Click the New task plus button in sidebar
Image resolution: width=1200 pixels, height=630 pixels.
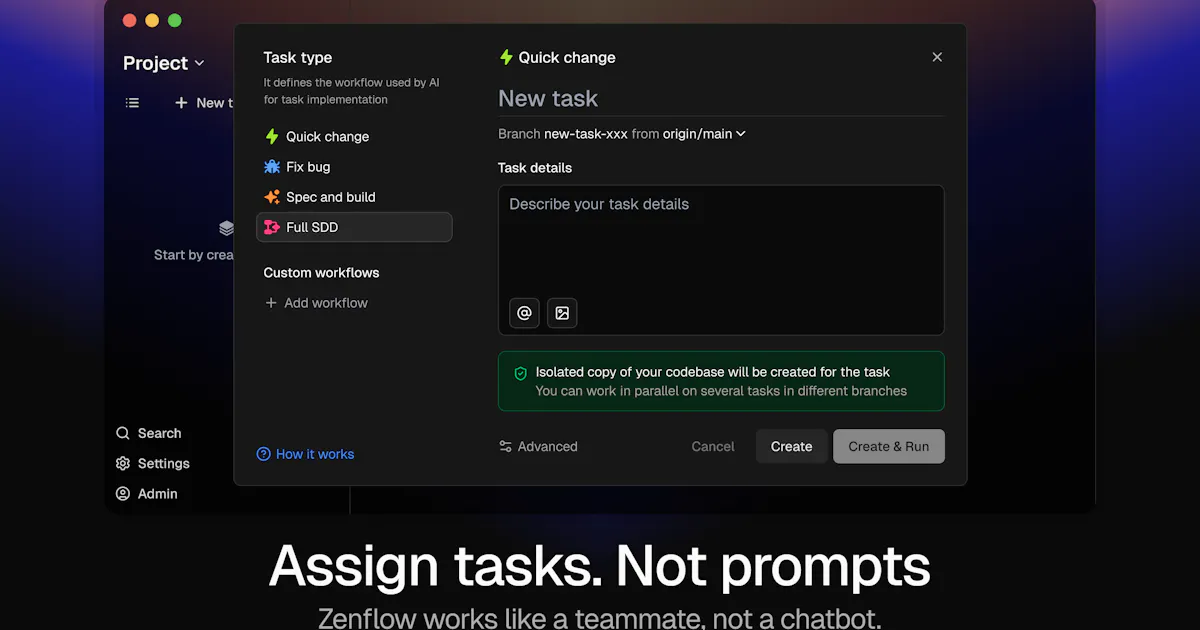coord(181,103)
